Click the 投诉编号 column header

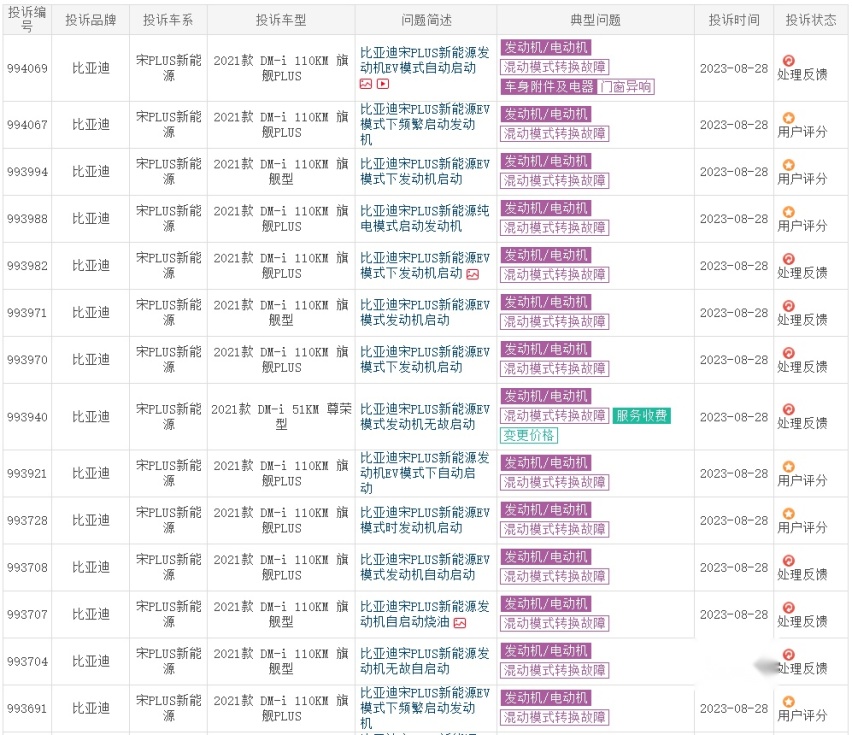(x=27, y=20)
